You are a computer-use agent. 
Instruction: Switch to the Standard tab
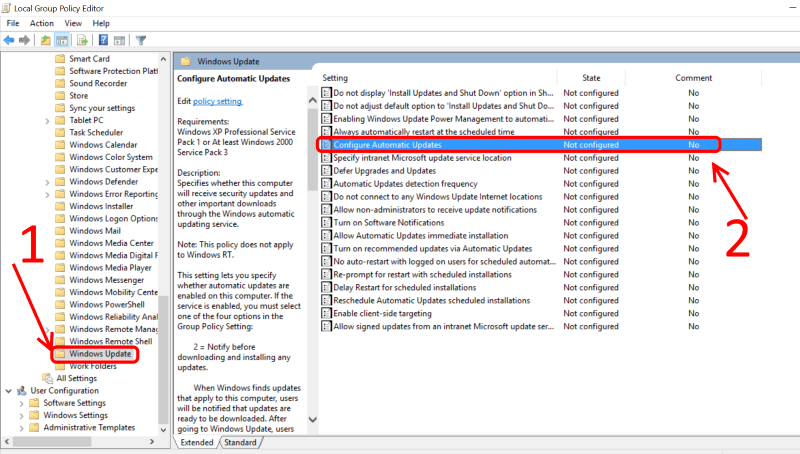point(239,442)
